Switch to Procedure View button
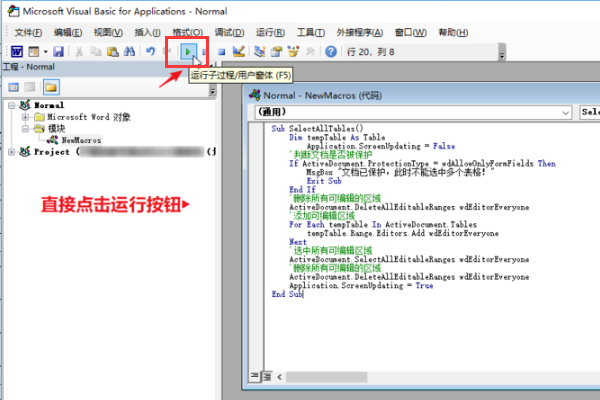Screen dimensions: 600x400 point(254,376)
